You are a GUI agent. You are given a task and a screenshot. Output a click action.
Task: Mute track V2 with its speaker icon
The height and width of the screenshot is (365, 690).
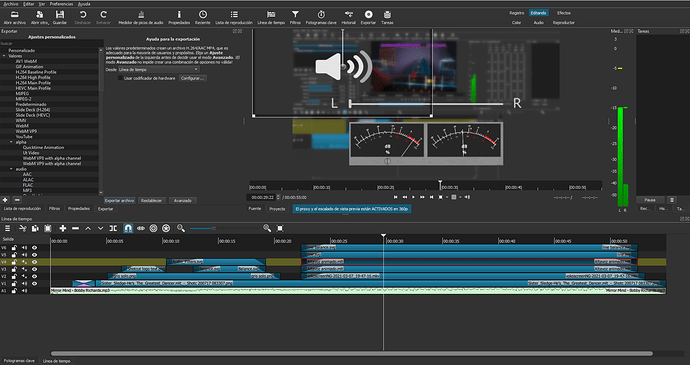25,277
